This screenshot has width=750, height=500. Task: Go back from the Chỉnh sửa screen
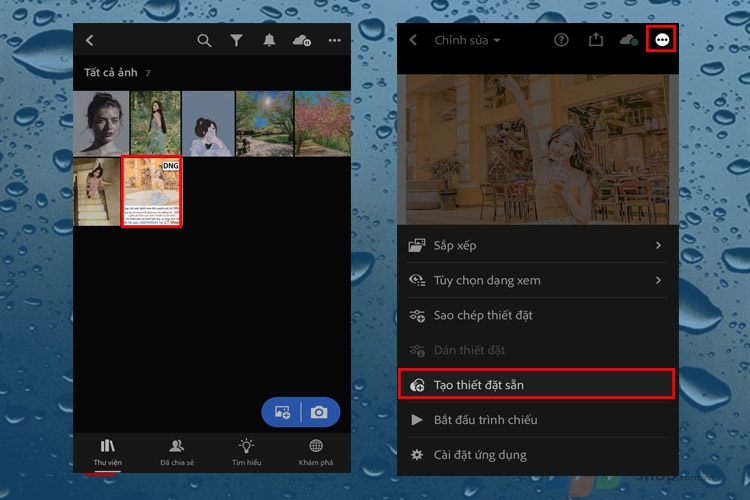pos(413,40)
